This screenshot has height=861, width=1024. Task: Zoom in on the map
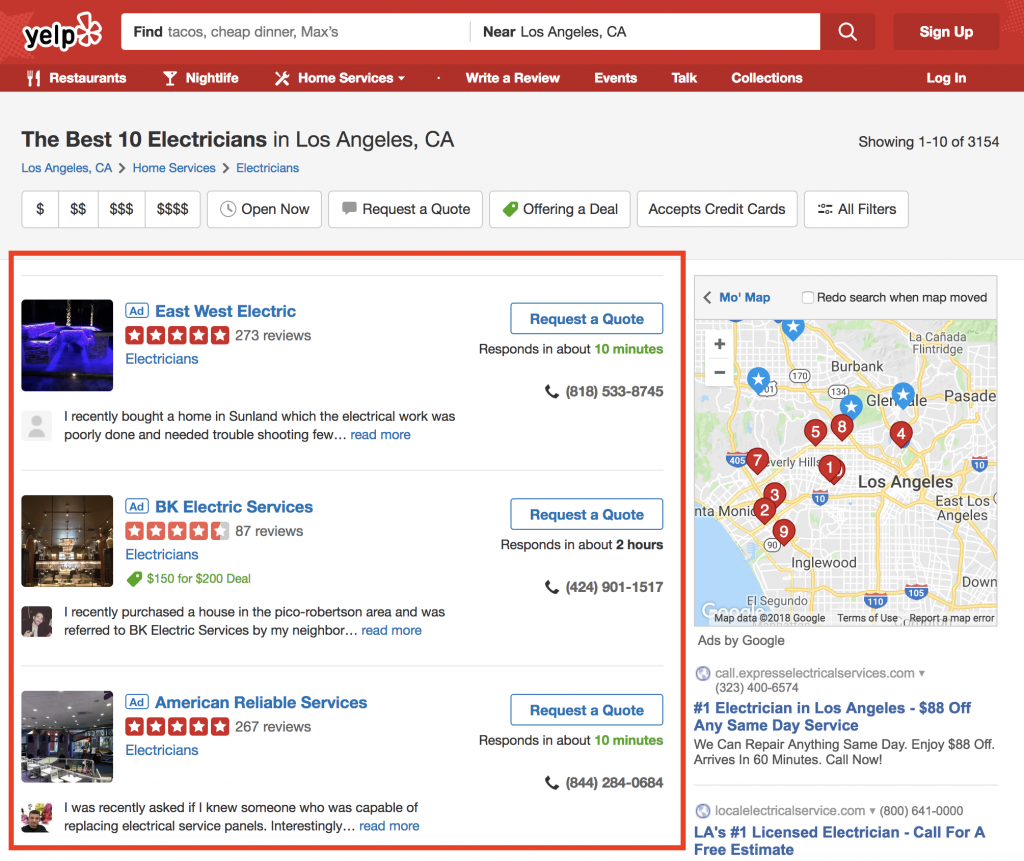(x=719, y=344)
